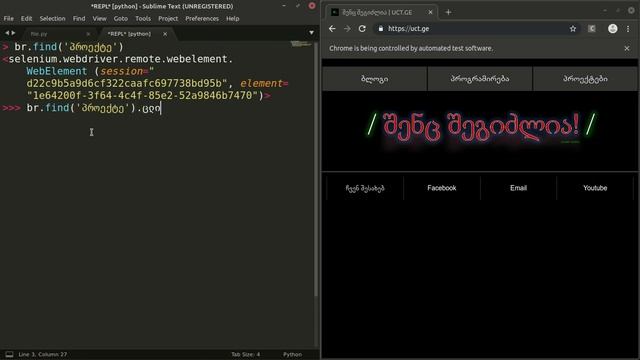The width and height of the screenshot is (640, 360).
Task: Open the Help menu
Action: [233, 19]
